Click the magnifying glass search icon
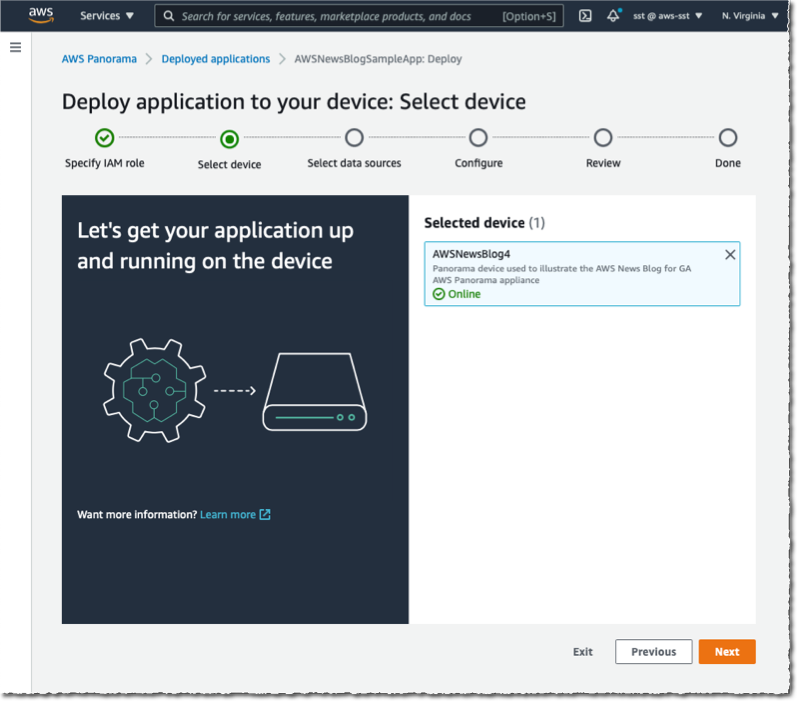This screenshot has width=798, height=702. tap(168, 16)
